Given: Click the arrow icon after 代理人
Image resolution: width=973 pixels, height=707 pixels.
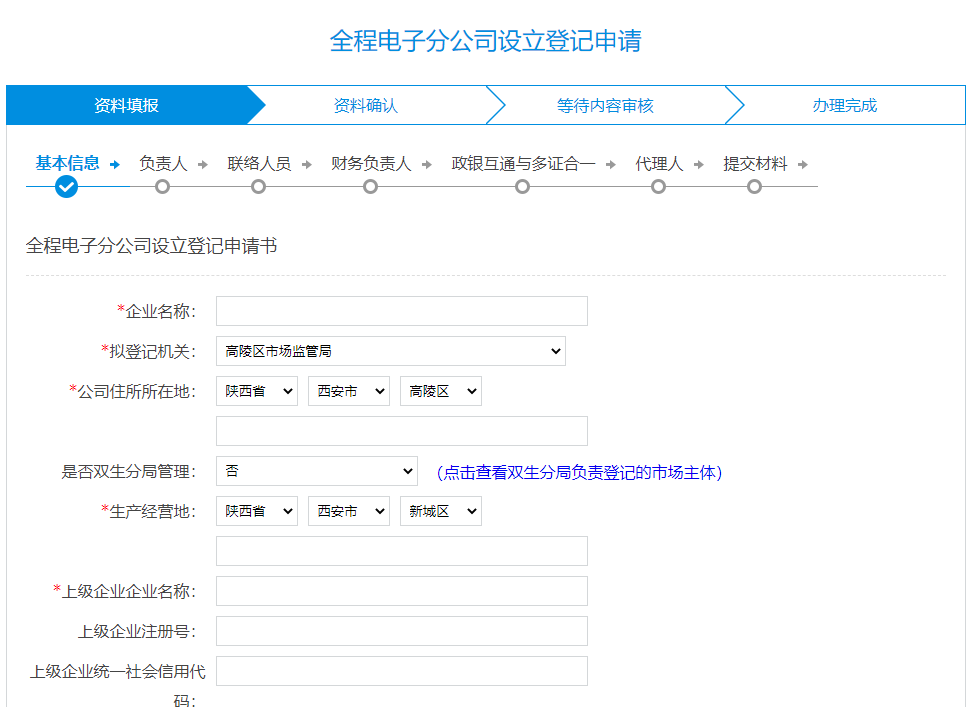Looking at the screenshot, I should click(699, 164).
